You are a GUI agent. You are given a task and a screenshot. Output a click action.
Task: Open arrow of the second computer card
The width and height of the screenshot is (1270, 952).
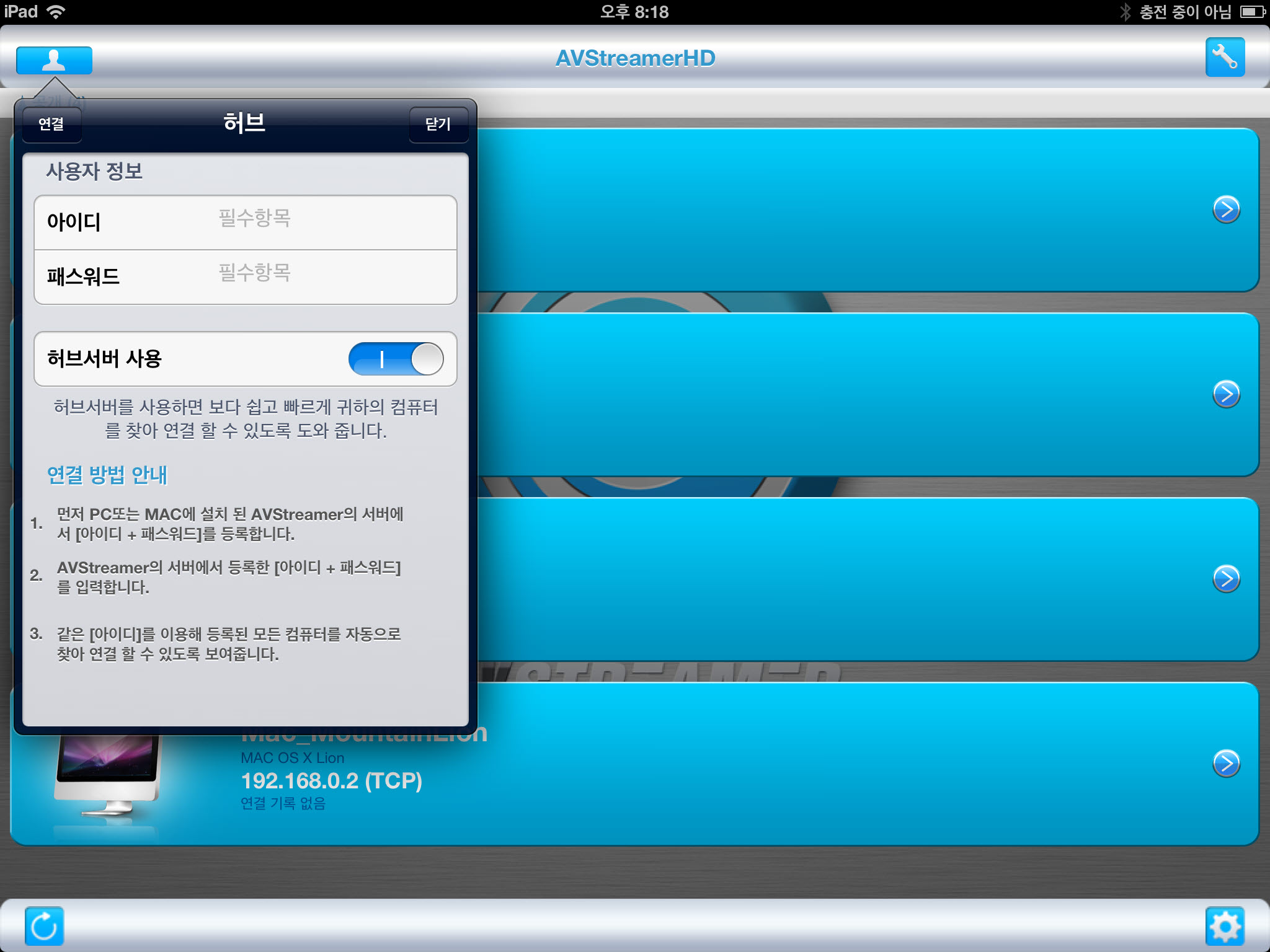pos(1226,394)
